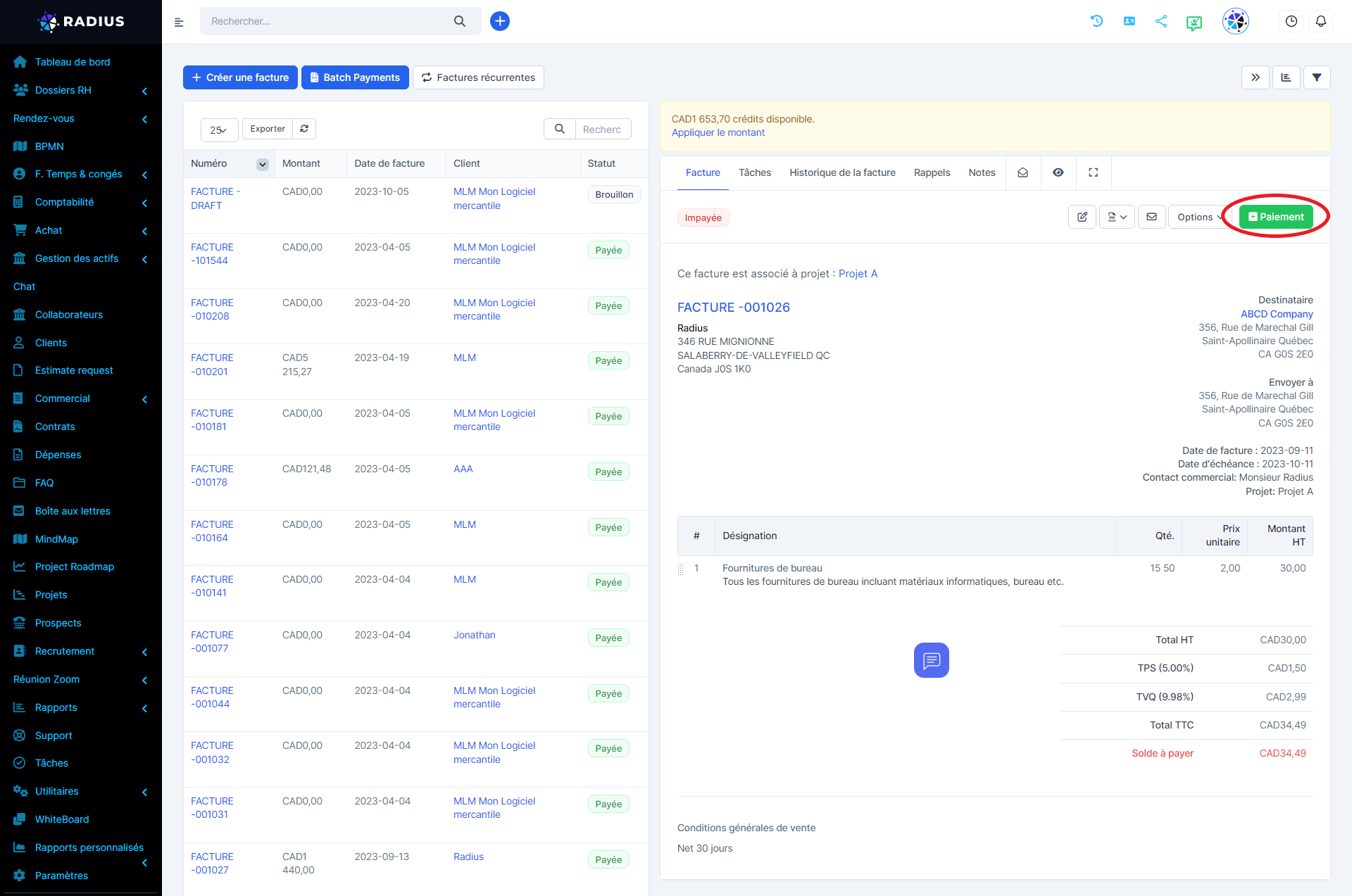1352x896 pixels.
Task: Open Paramètres in the sidebar
Action: tap(61, 876)
